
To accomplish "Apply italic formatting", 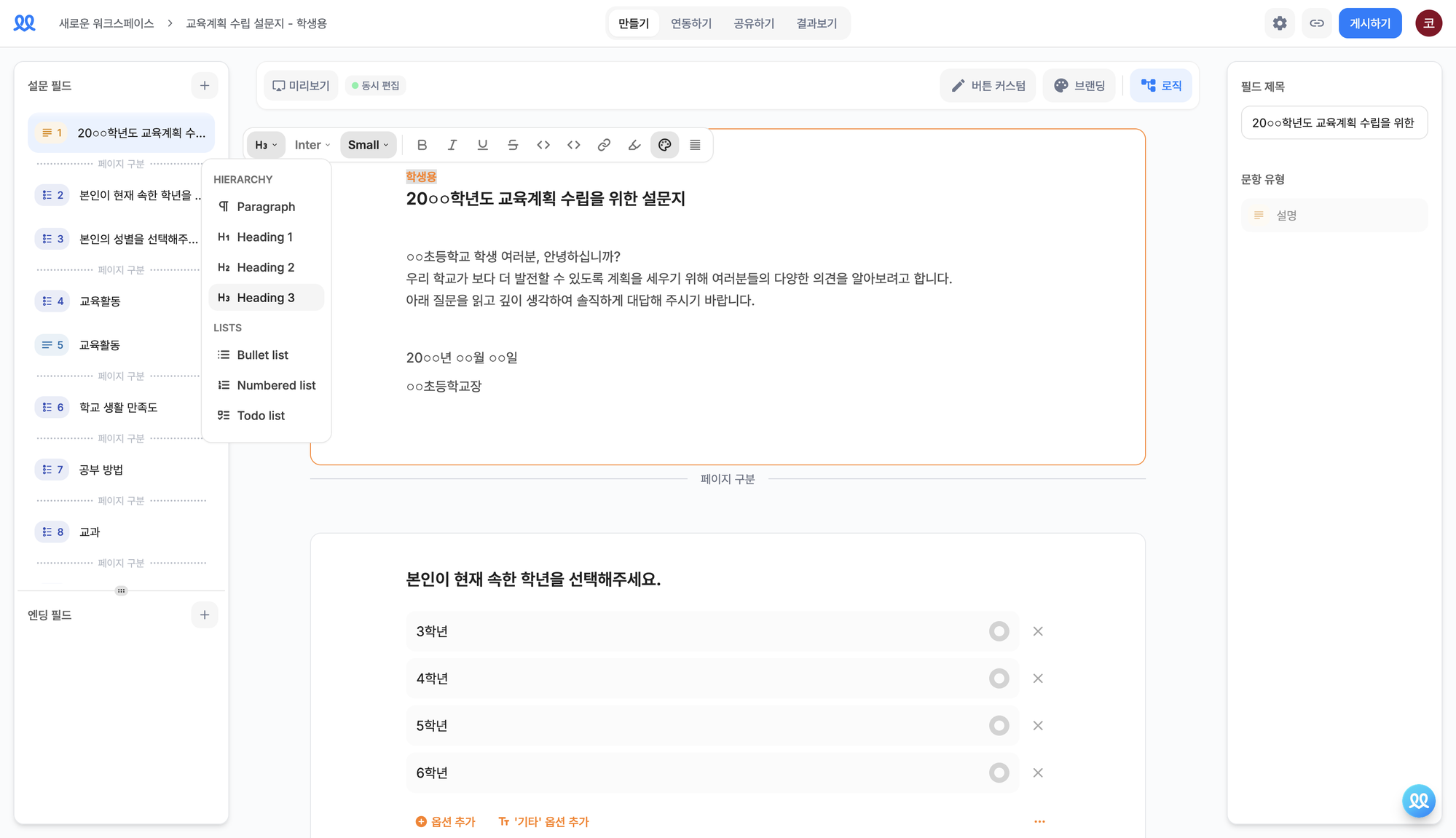I will tap(452, 145).
